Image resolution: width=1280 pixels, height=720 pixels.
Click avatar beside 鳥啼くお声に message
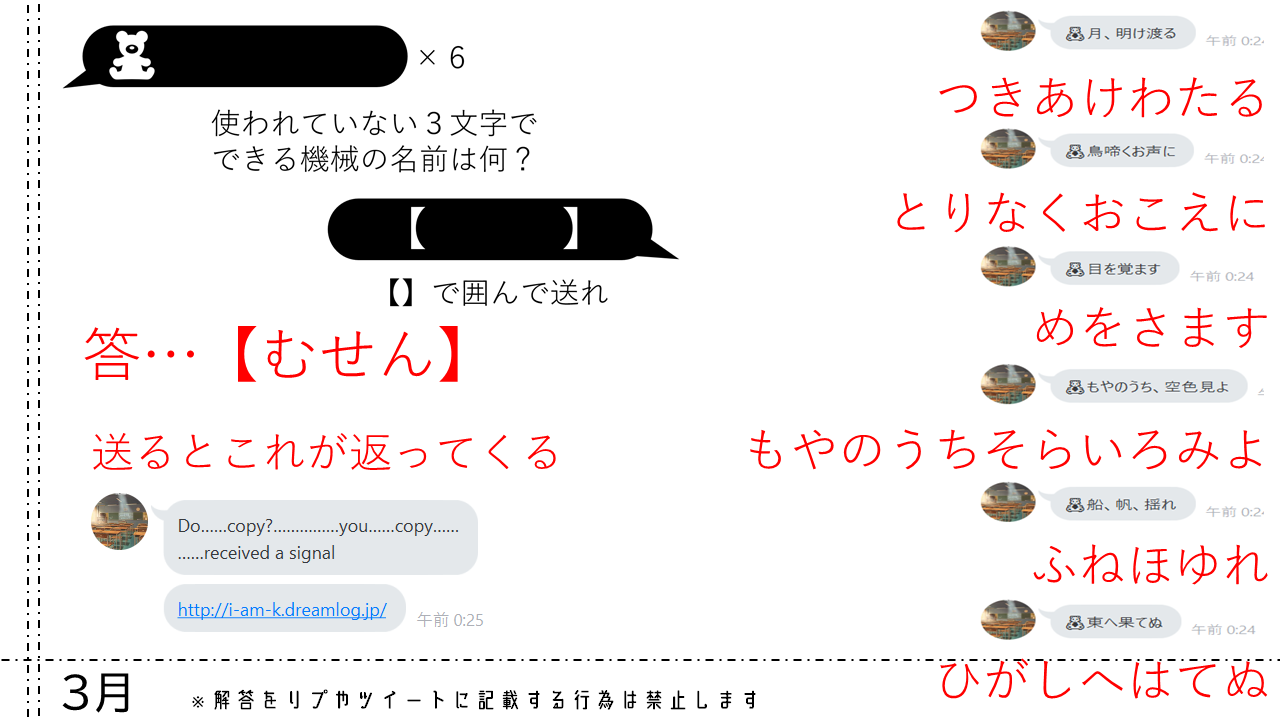pos(1008,148)
